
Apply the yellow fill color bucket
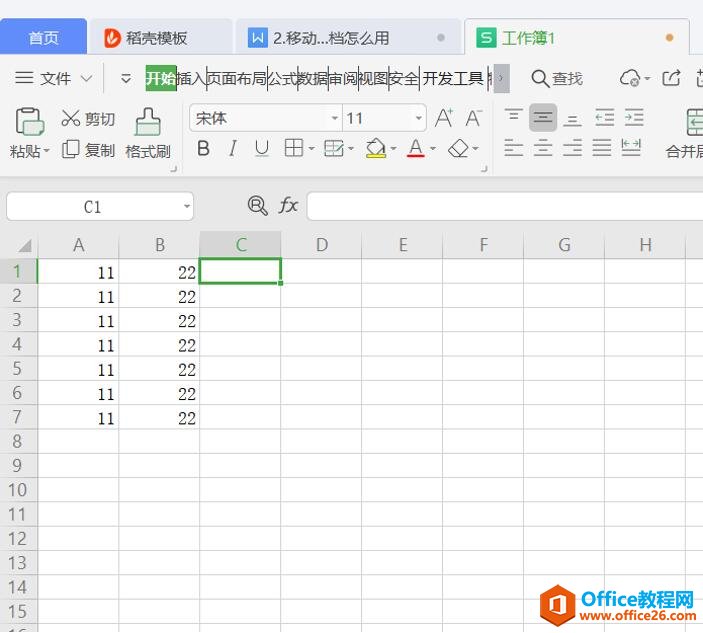376,148
